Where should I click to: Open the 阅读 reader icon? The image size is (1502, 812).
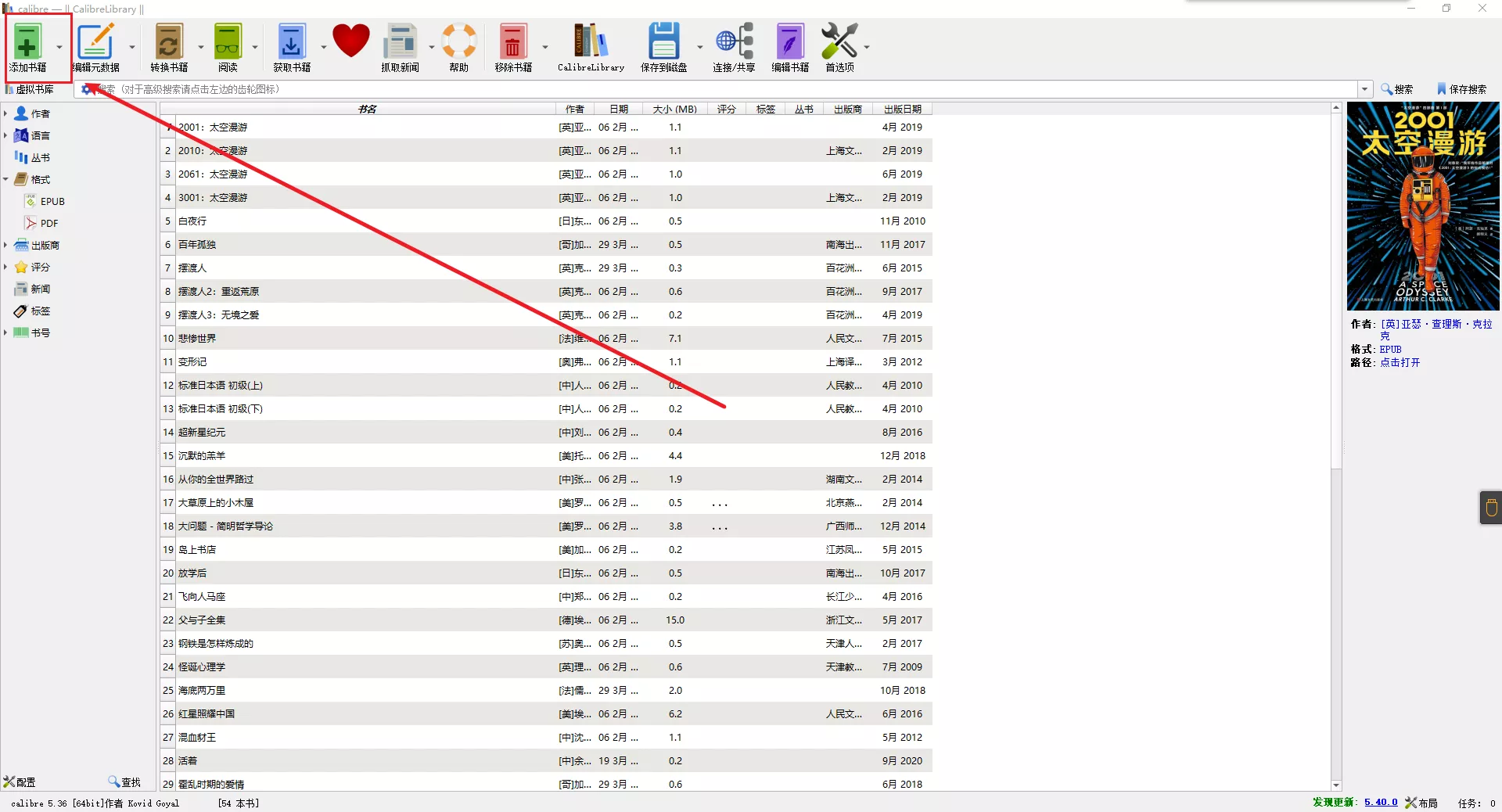point(228,43)
